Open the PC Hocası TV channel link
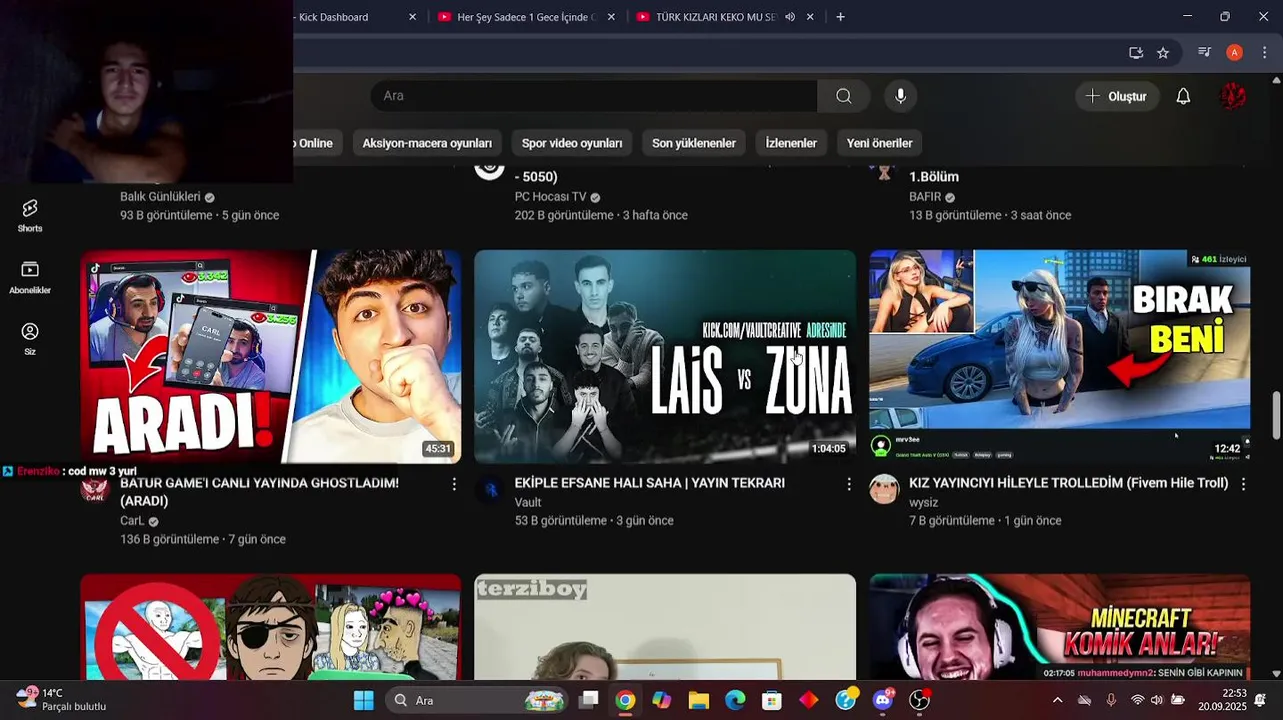1283x720 pixels. click(550, 197)
